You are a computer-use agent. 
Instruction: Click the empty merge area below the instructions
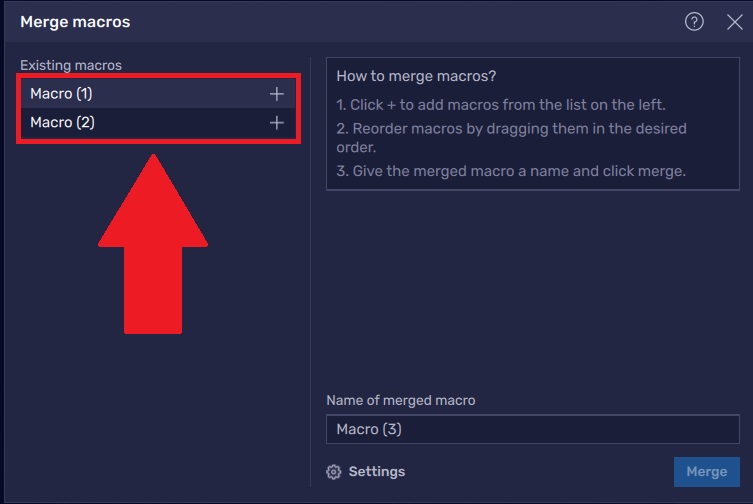pyautogui.click(x=532, y=290)
